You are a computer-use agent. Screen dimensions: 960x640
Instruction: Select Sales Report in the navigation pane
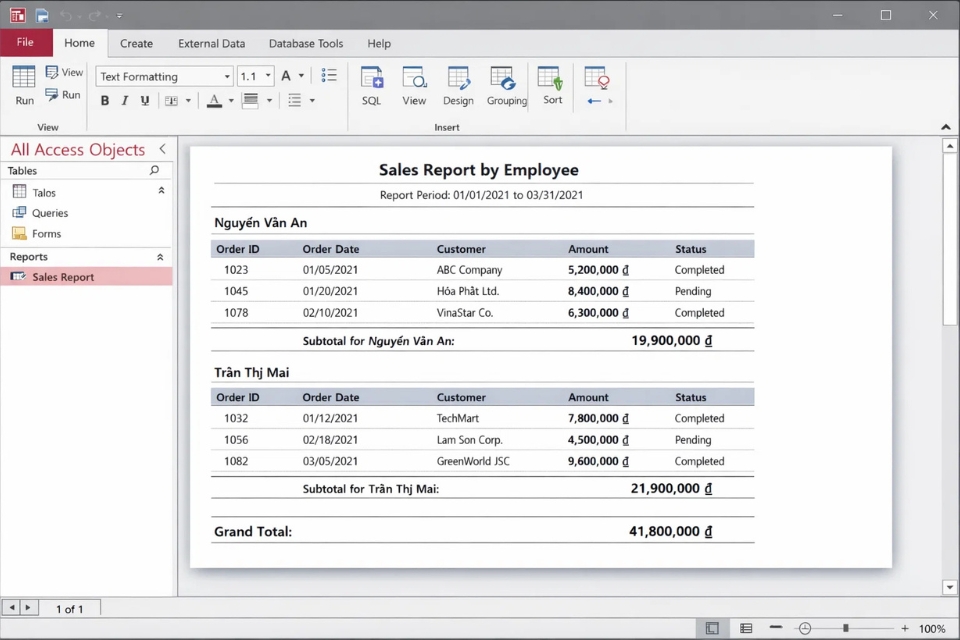[x=63, y=277]
